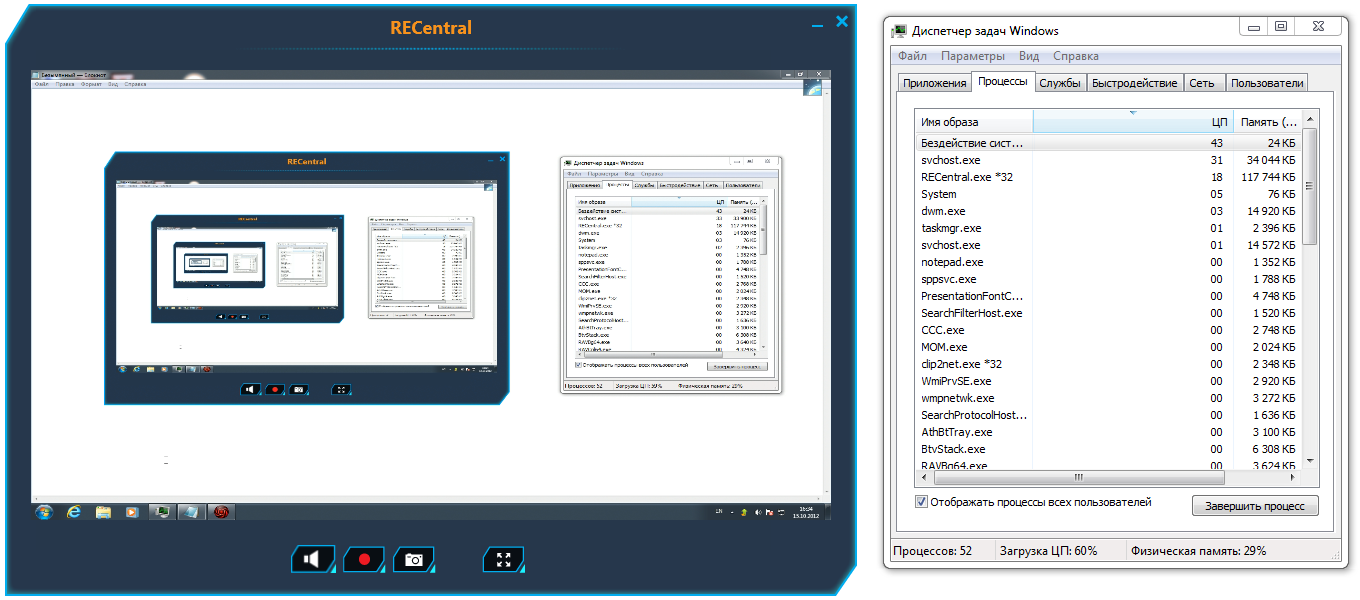The image size is (1360, 600).
Task: Select the 'SearchProtocolHost...' process row
Action: tap(1109, 415)
